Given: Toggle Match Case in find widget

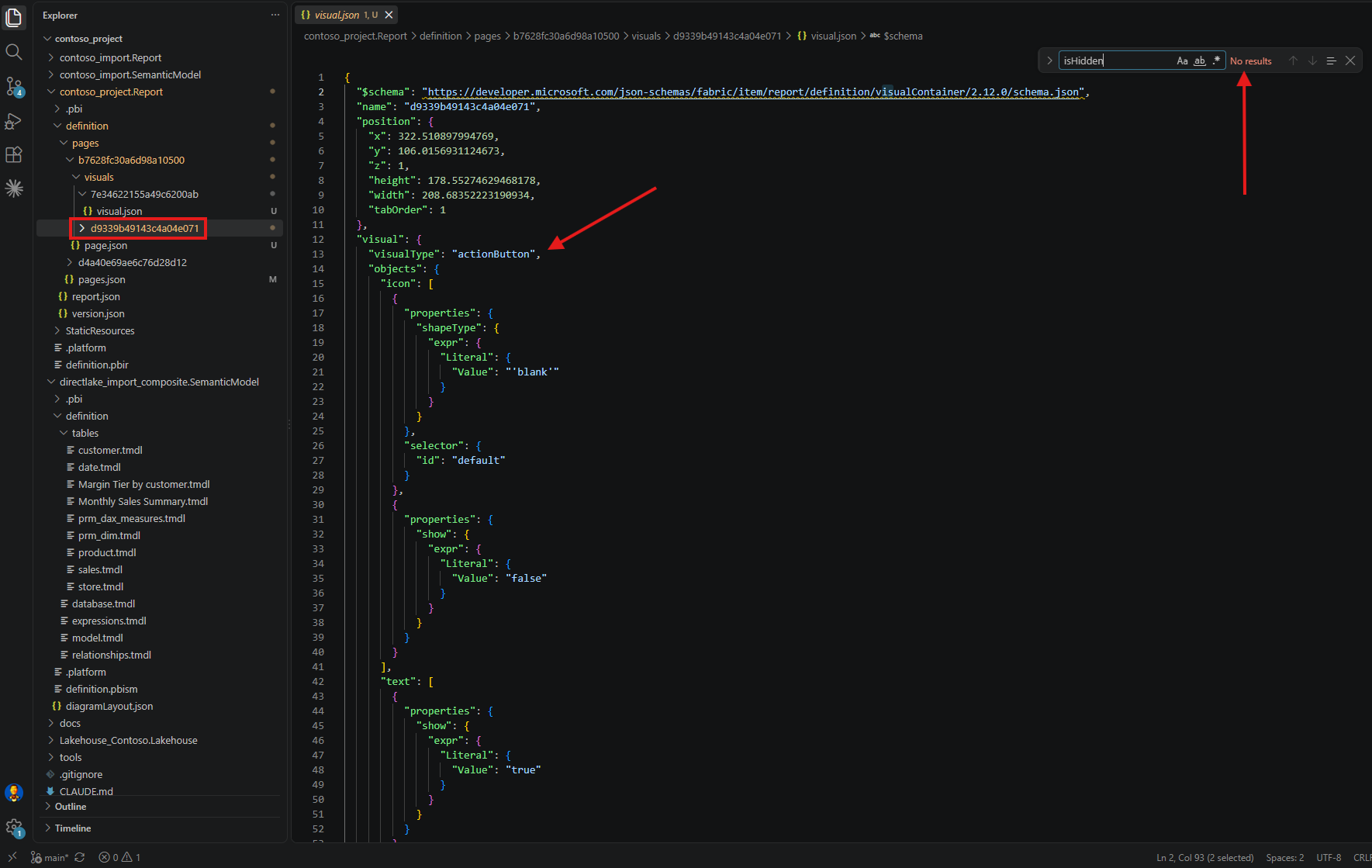Looking at the screenshot, I should 1182,61.
